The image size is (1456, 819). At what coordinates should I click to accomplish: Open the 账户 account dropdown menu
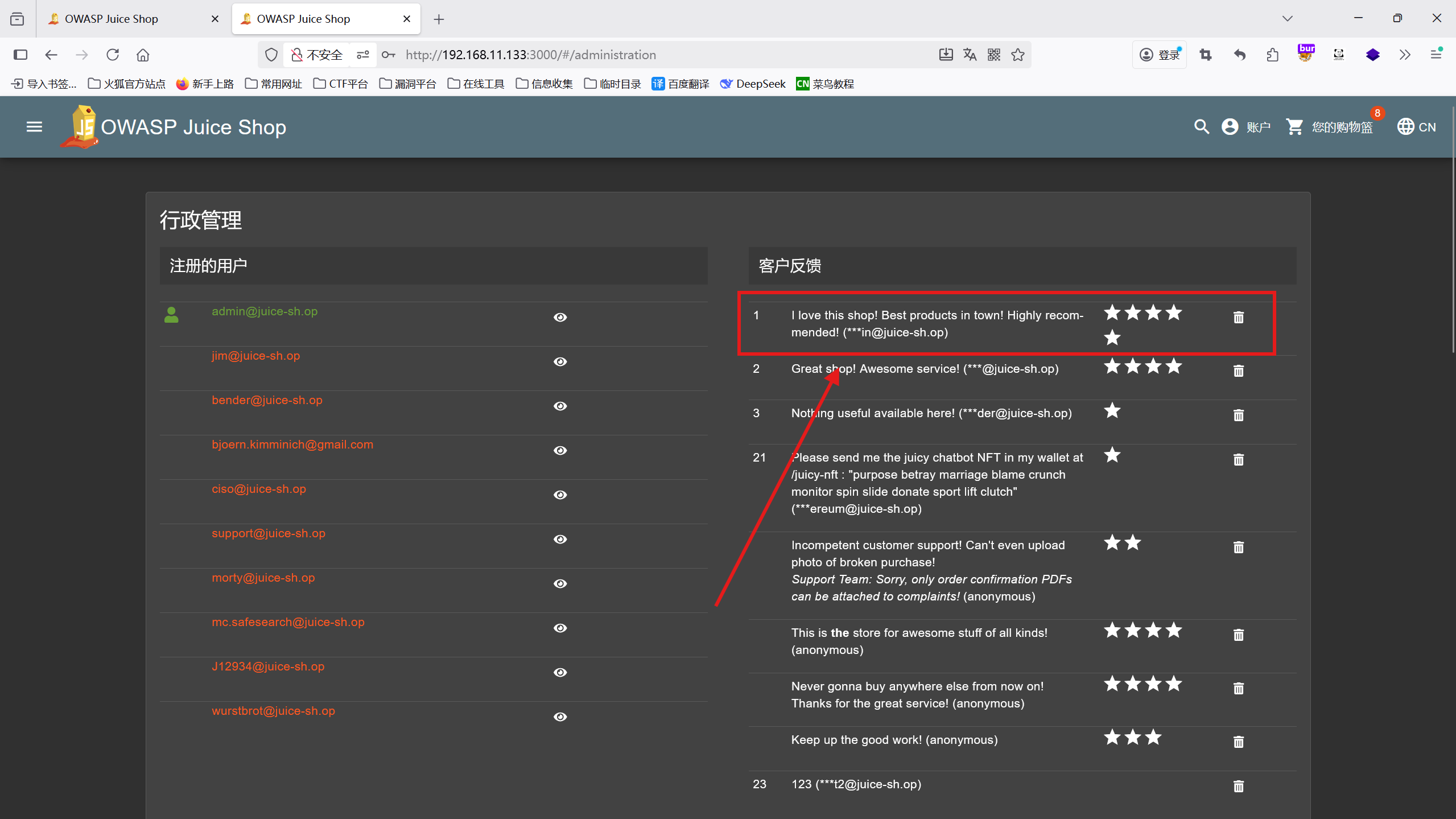click(x=1246, y=126)
